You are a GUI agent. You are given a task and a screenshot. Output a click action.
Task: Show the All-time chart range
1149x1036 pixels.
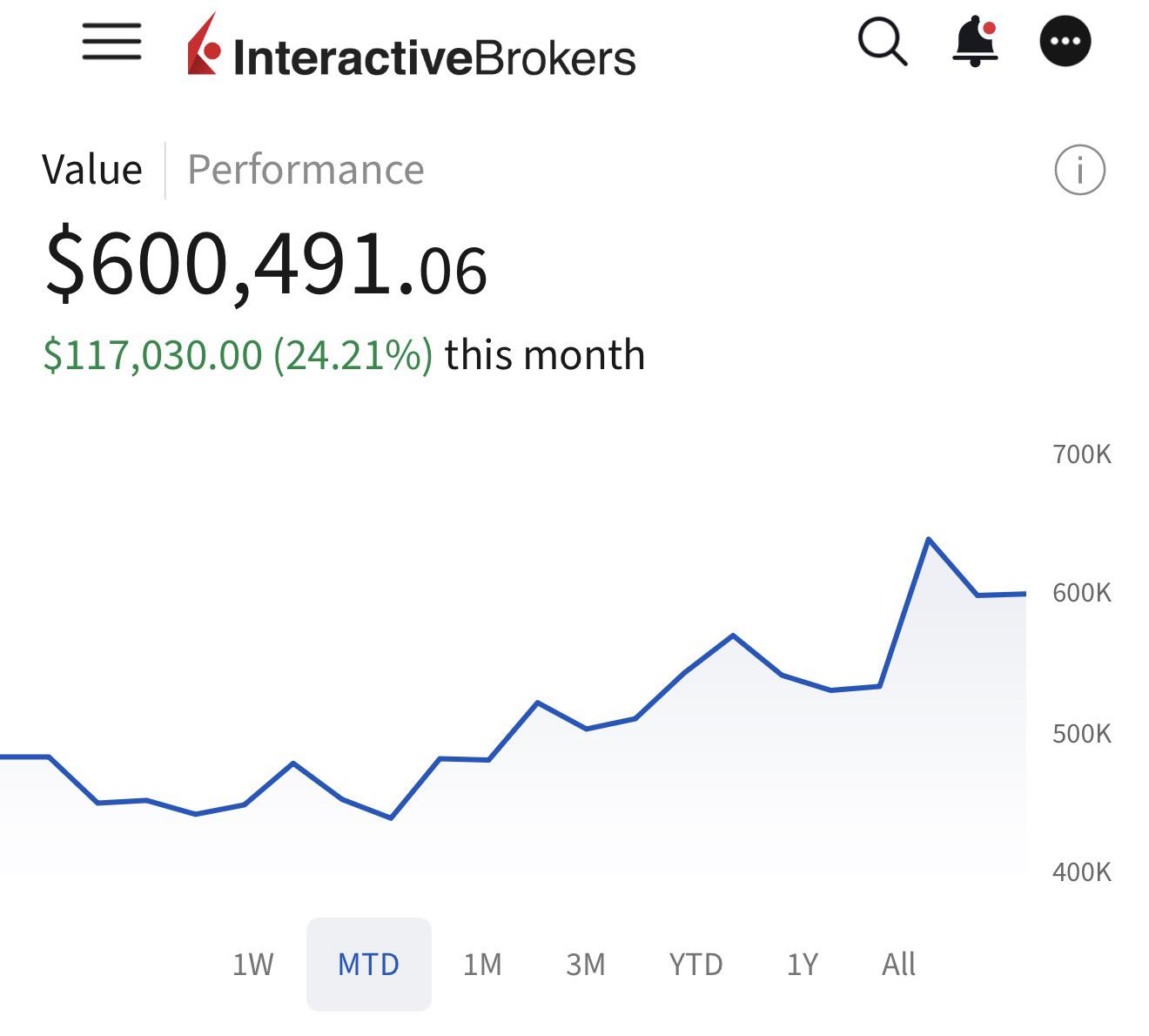tap(898, 964)
